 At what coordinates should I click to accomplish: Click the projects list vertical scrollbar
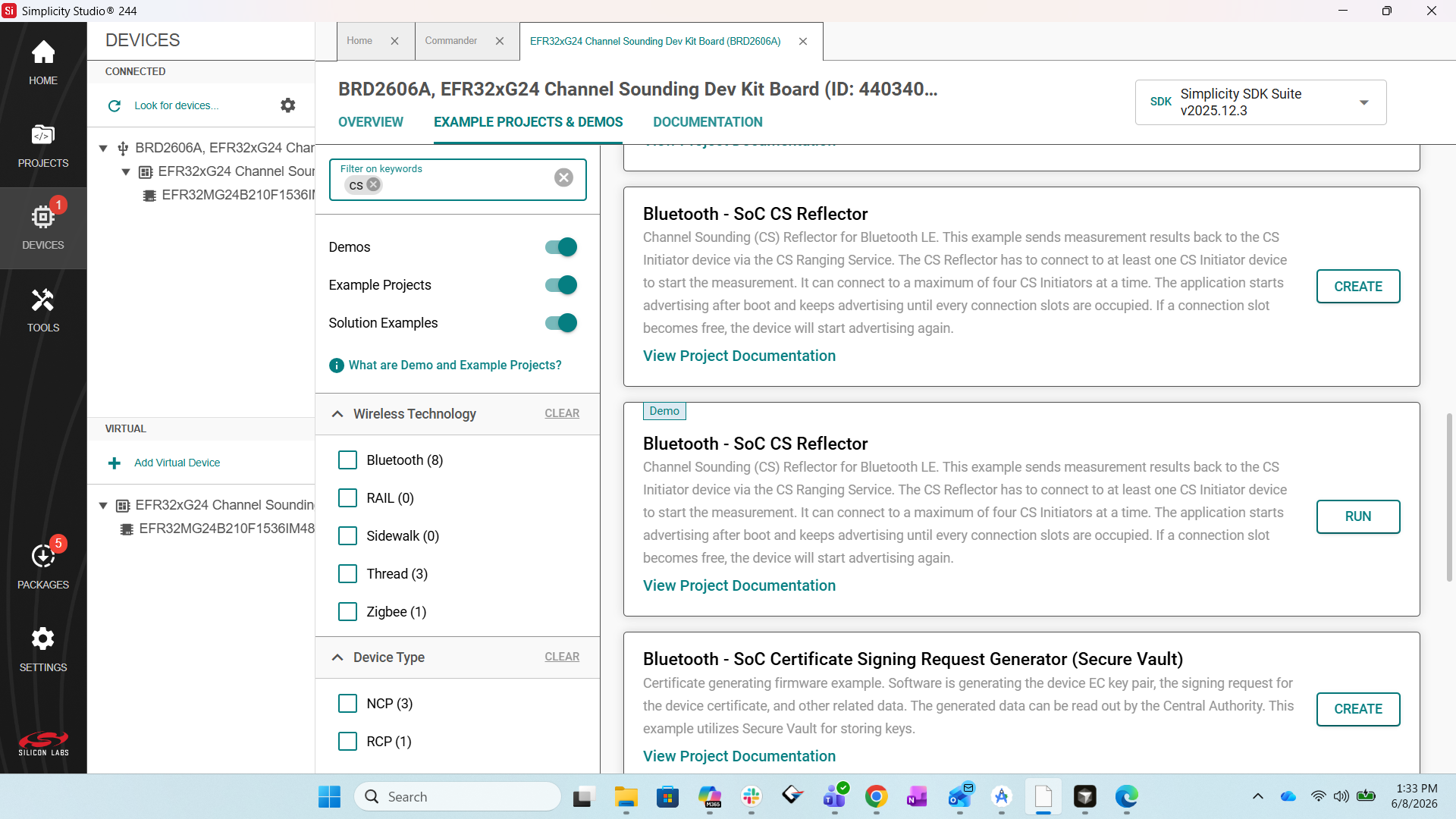coord(1449,497)
